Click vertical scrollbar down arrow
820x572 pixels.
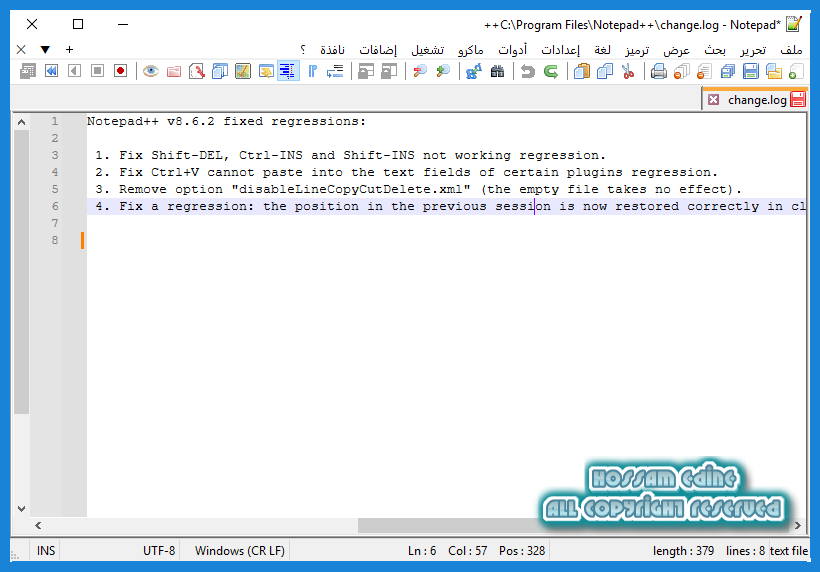point(21,509)
